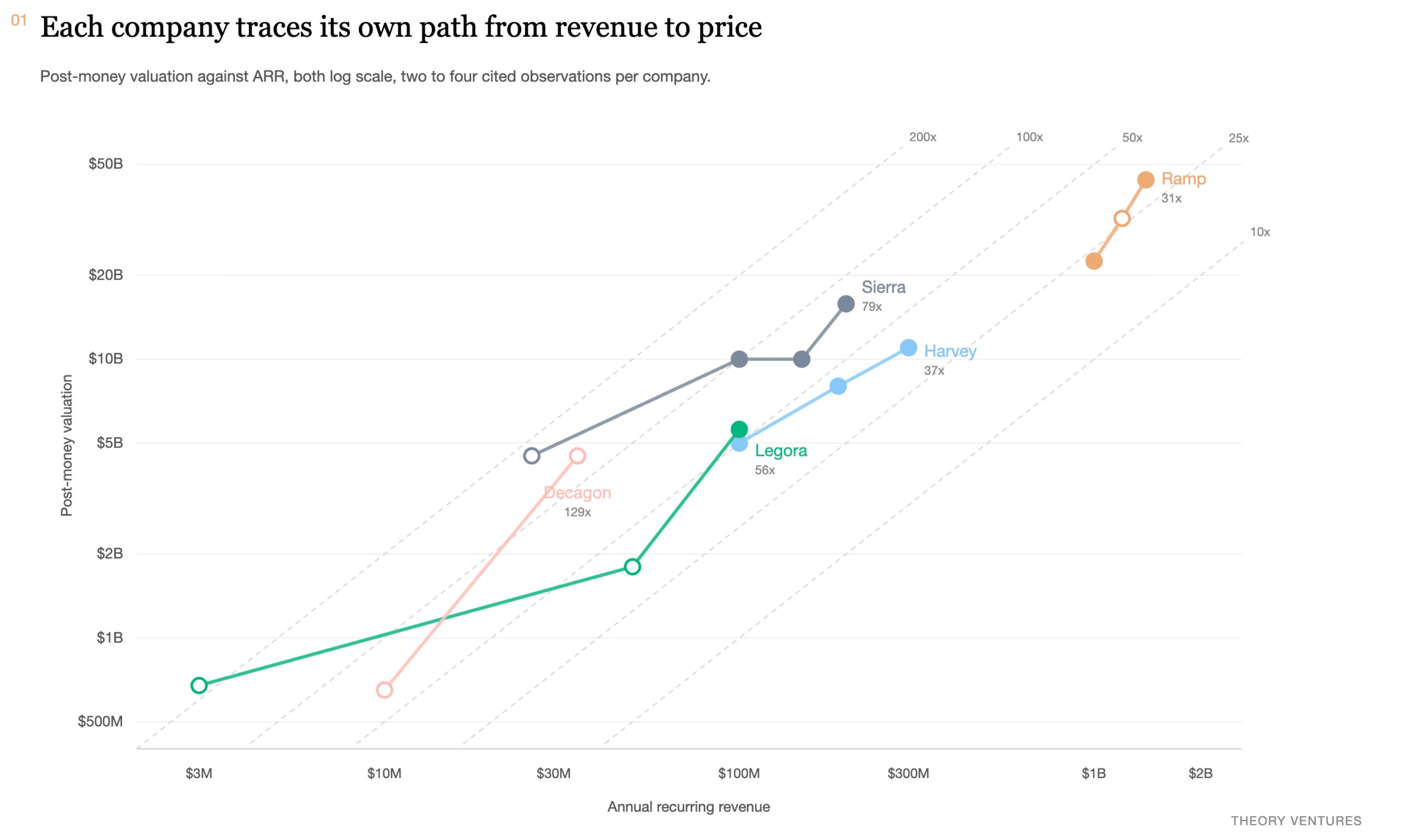The height and width of the screenshot is (840, 1422).
Task: Select the Harvey series label
Action: click(950, 352)
